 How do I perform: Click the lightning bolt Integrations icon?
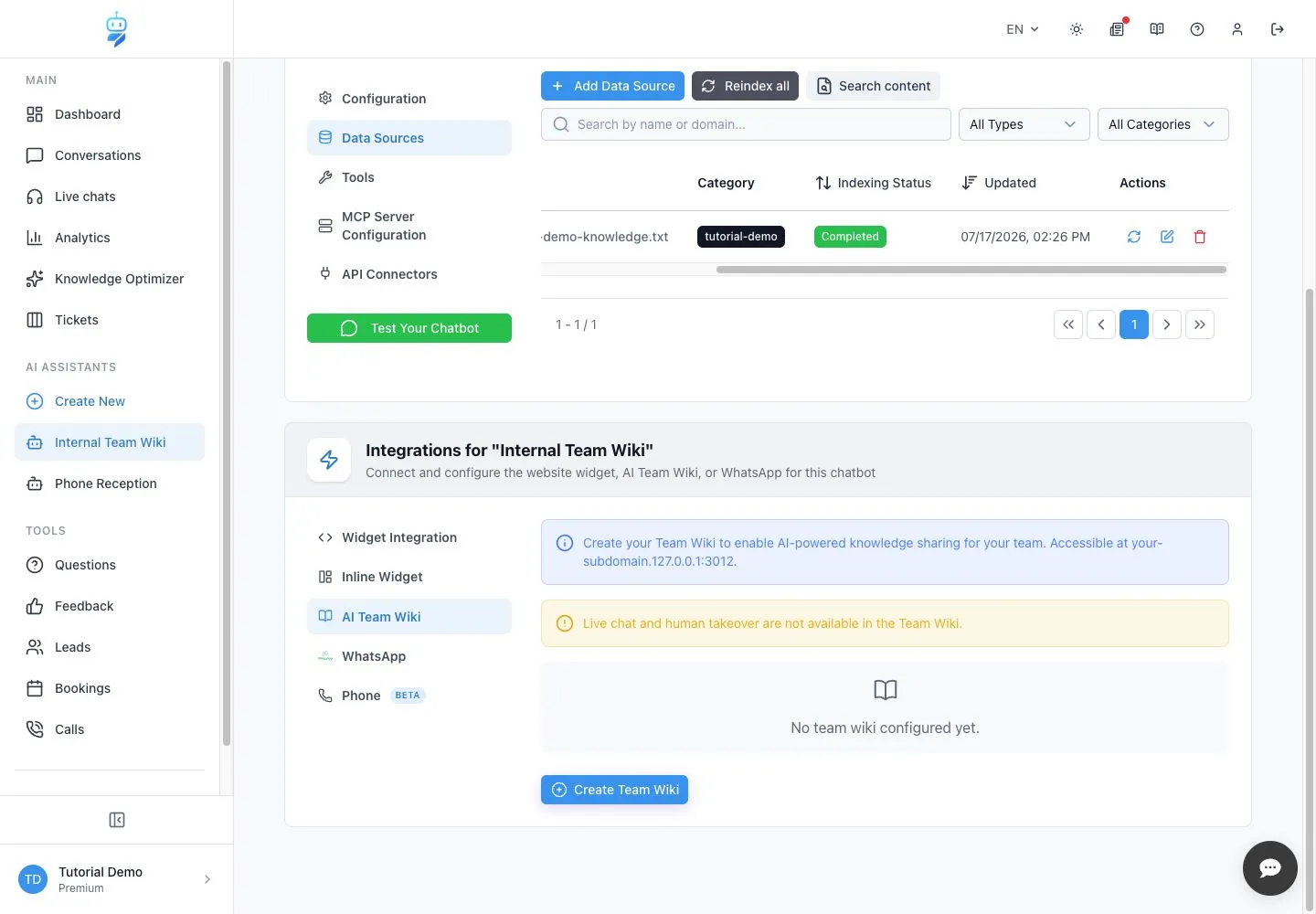[x=329, y=460]
